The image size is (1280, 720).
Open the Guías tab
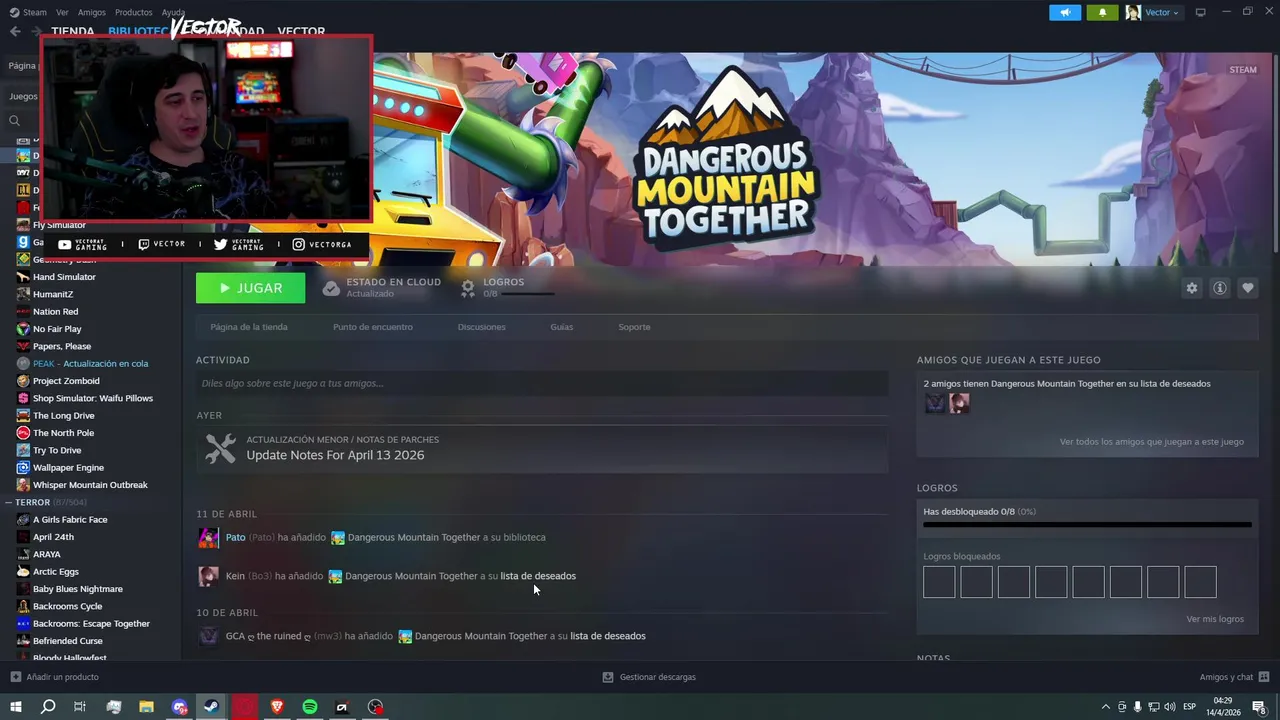561,327
